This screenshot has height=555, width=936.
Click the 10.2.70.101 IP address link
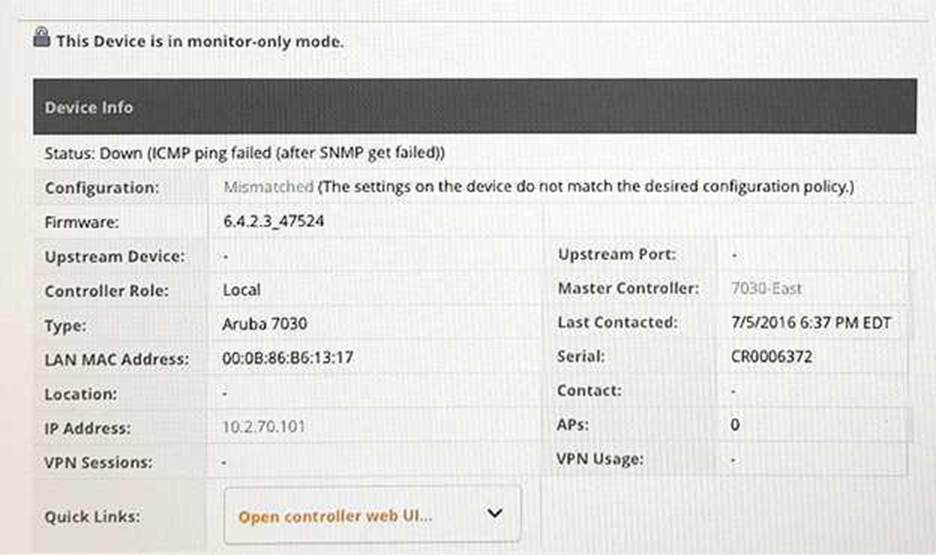coord(264,427)
